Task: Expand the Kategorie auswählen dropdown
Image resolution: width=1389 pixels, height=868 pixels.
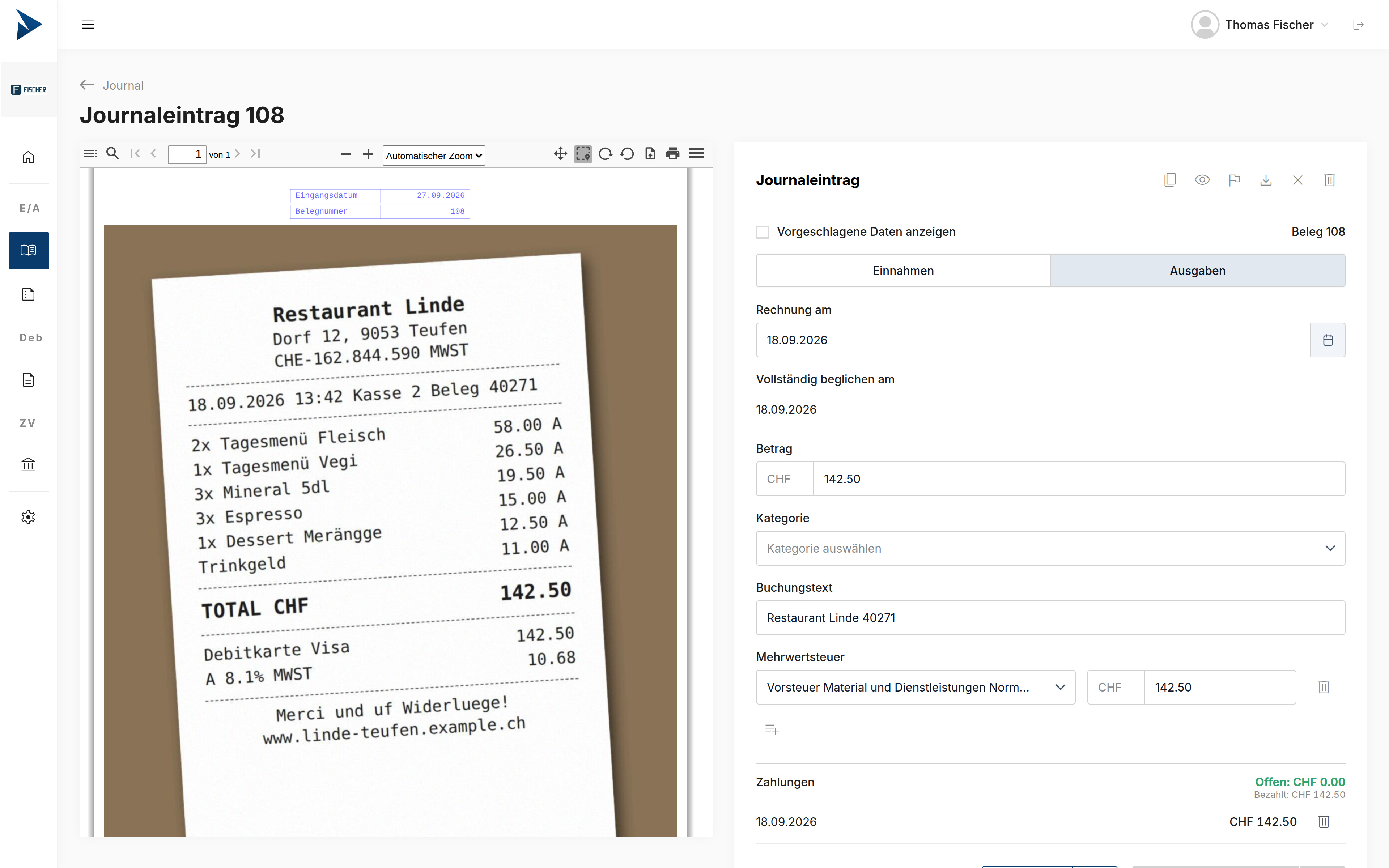Action: [x=1050, y=548]
